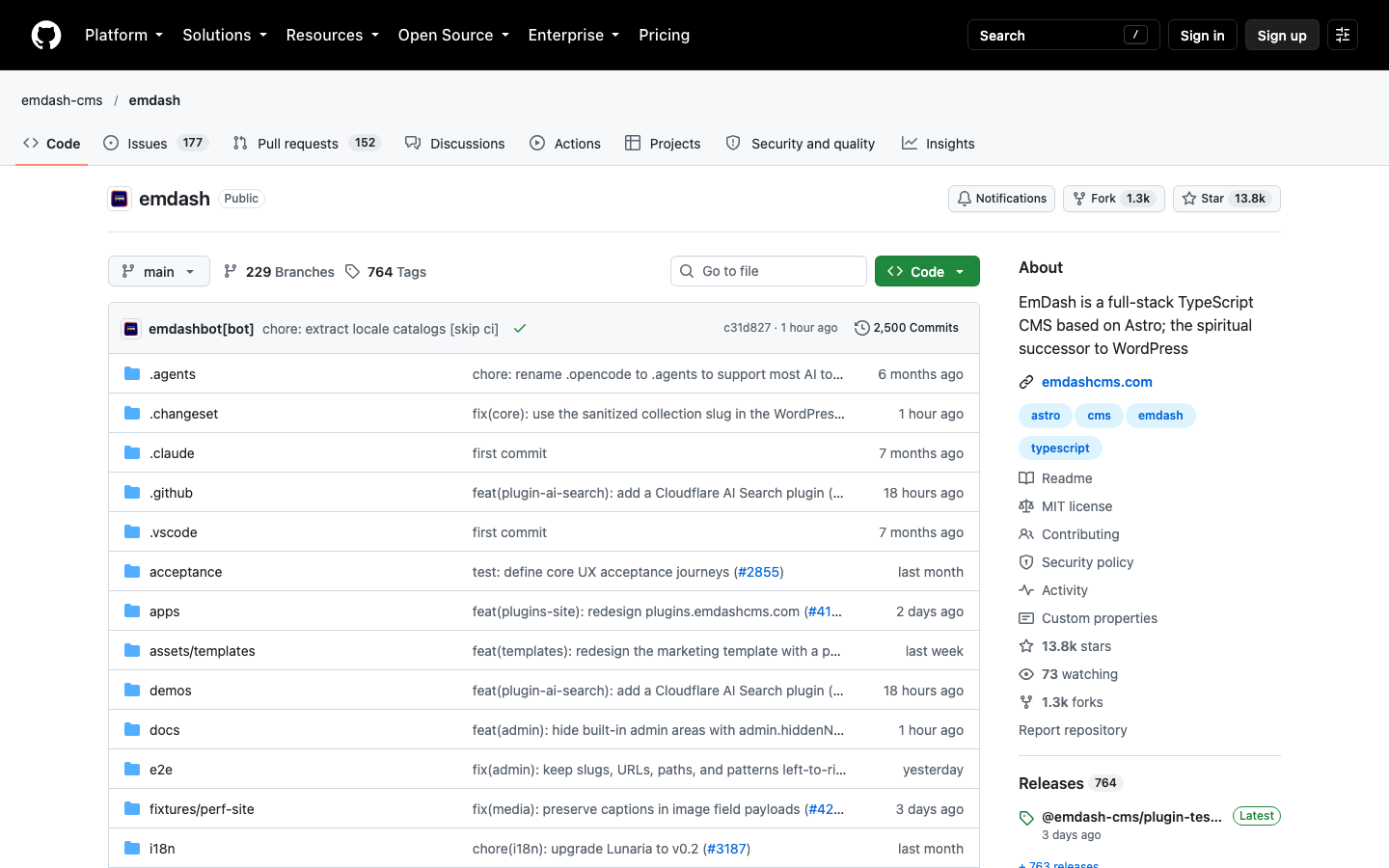
Task: Click the Sign up button
Action: point(1282,35)
